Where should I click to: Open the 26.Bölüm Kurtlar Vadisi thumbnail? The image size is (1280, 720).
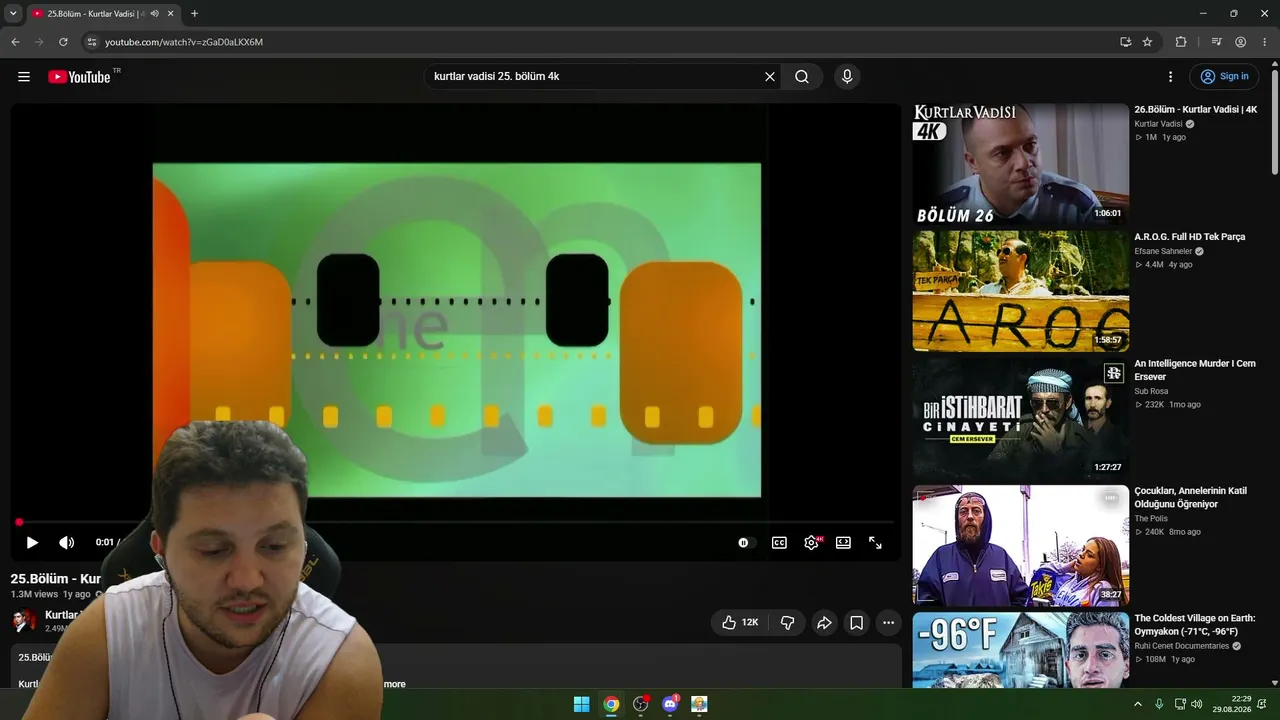pyautogui.click(x=1021, y=164)
